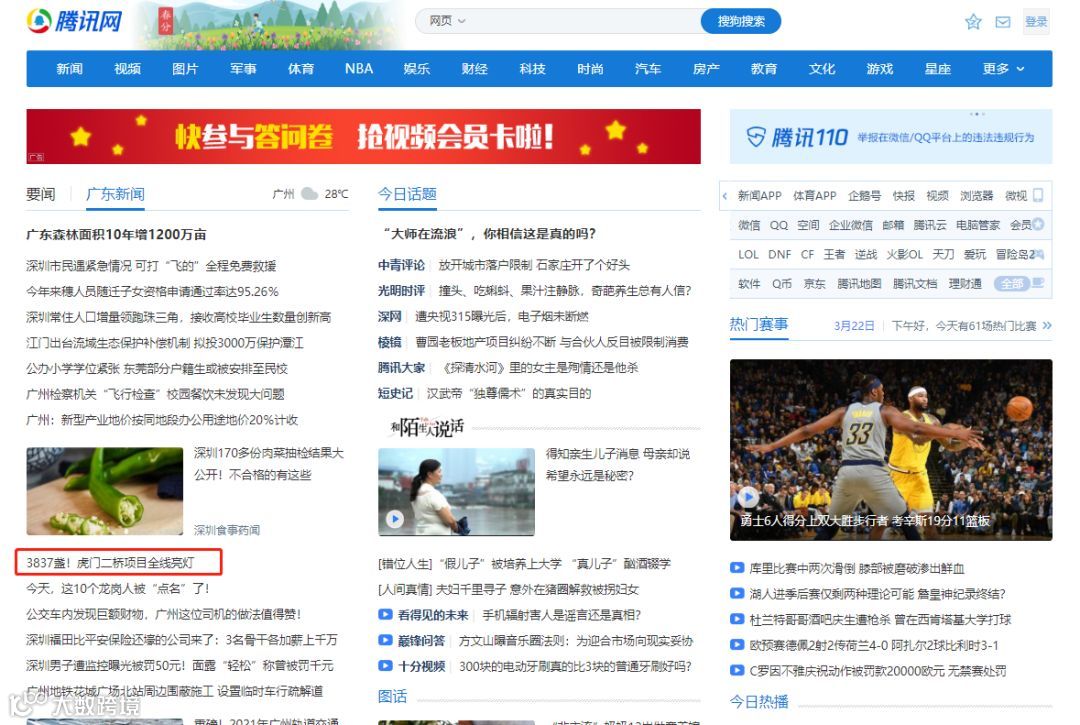The height and width of the screenshot is (725, 1080).
Task: Open the 腾讯地图 quick link
Action: 859,284
